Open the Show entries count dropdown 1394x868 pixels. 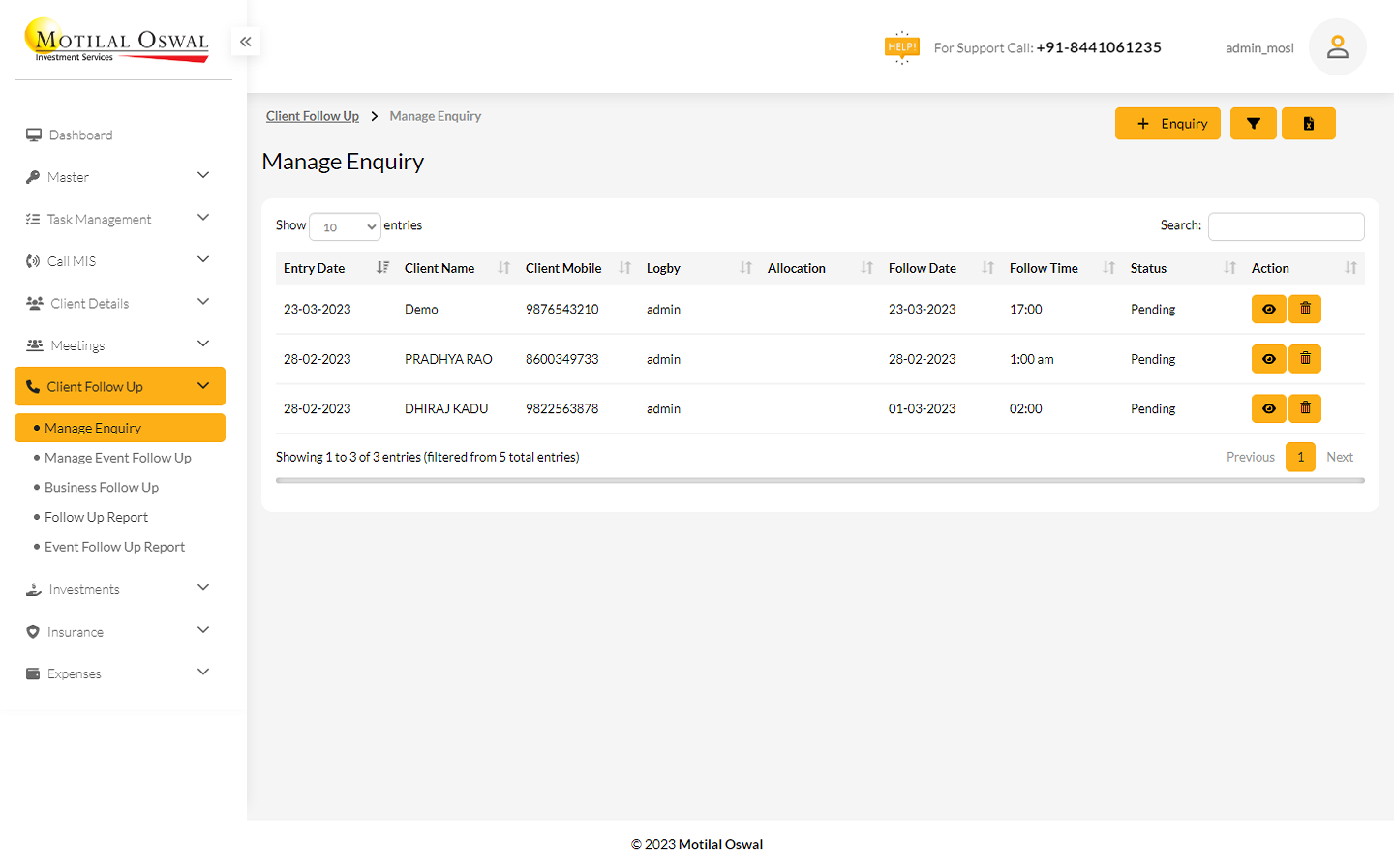(345, 226)
